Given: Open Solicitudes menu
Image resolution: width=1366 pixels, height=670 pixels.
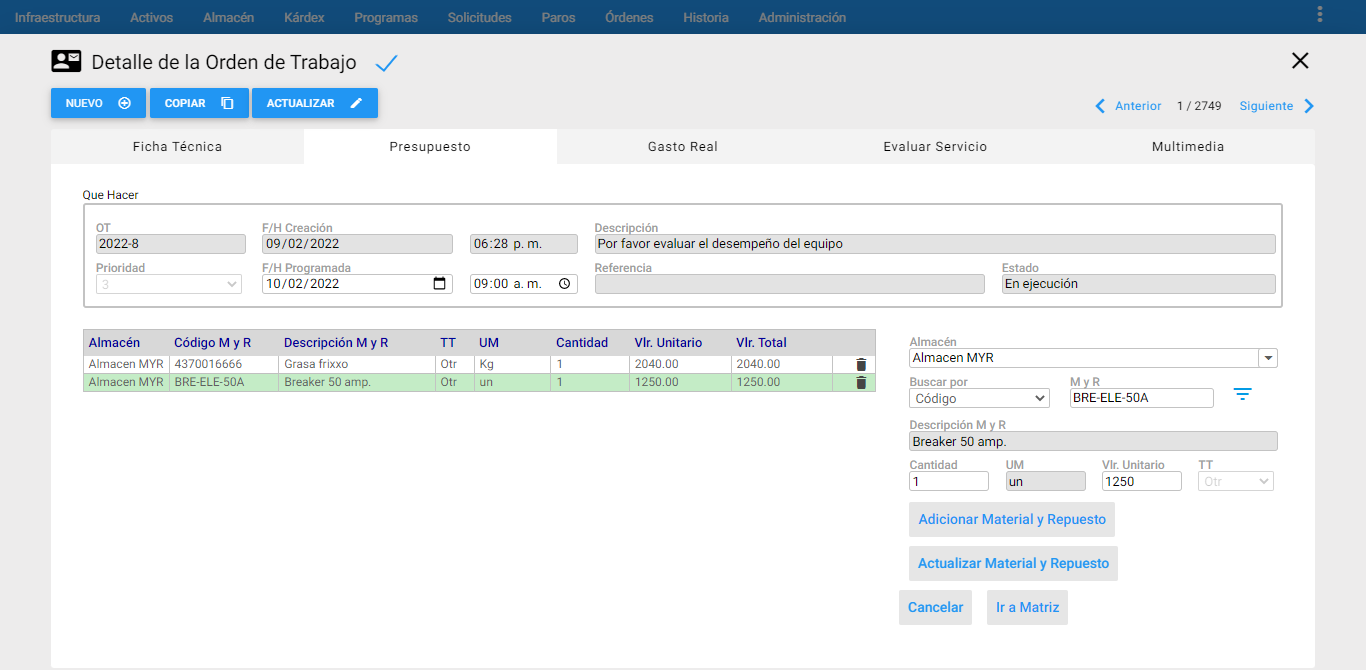Looking at the screenshot, I should click(x=479, y=17).
